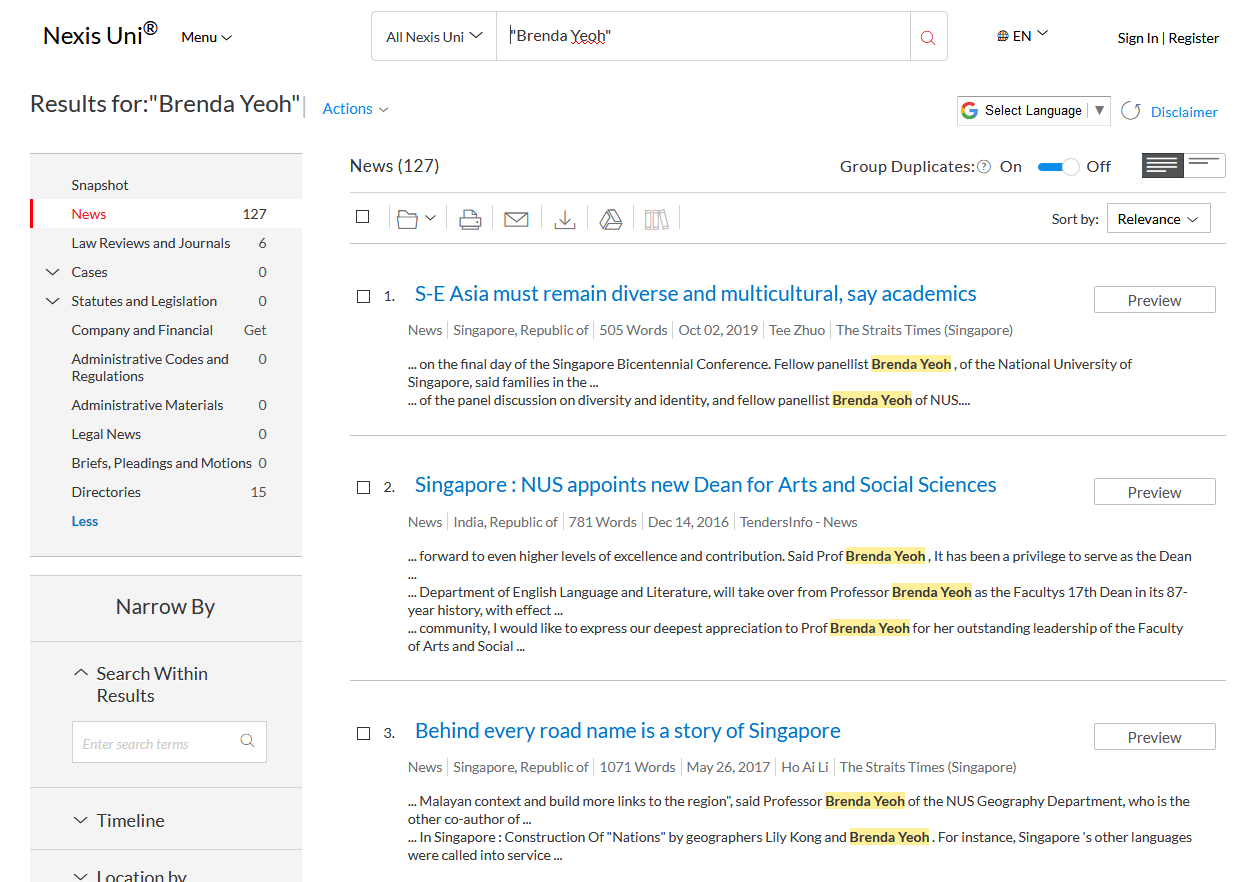Select the Directories category
This screenshot has width=1240, height=882.
point(106,492)
